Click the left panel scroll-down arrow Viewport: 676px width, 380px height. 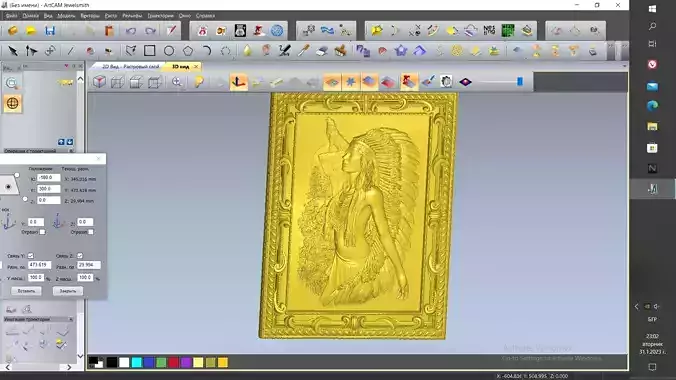(80, 356)
